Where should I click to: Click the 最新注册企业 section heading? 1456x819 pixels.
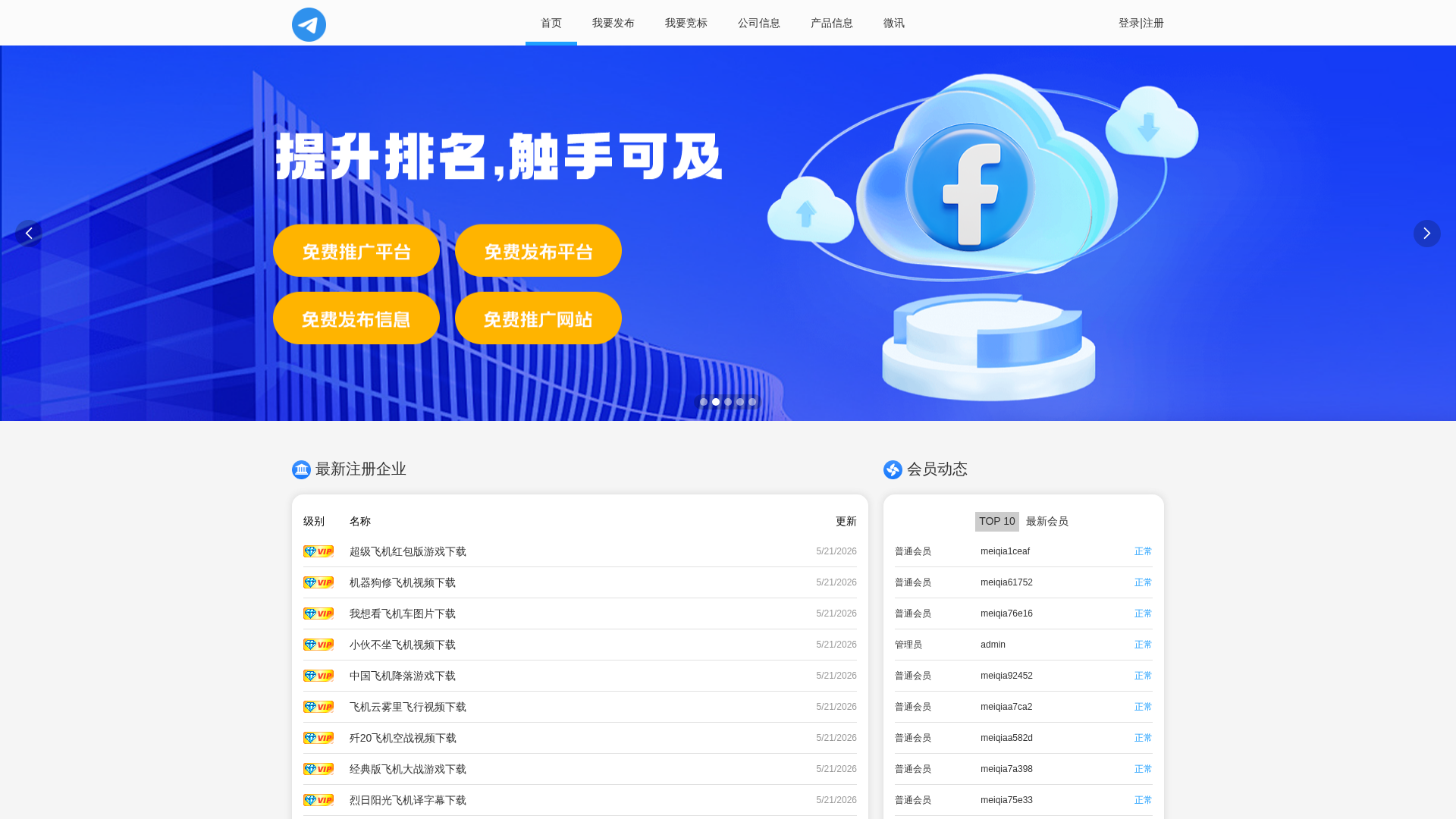click(x=361, y=469)
